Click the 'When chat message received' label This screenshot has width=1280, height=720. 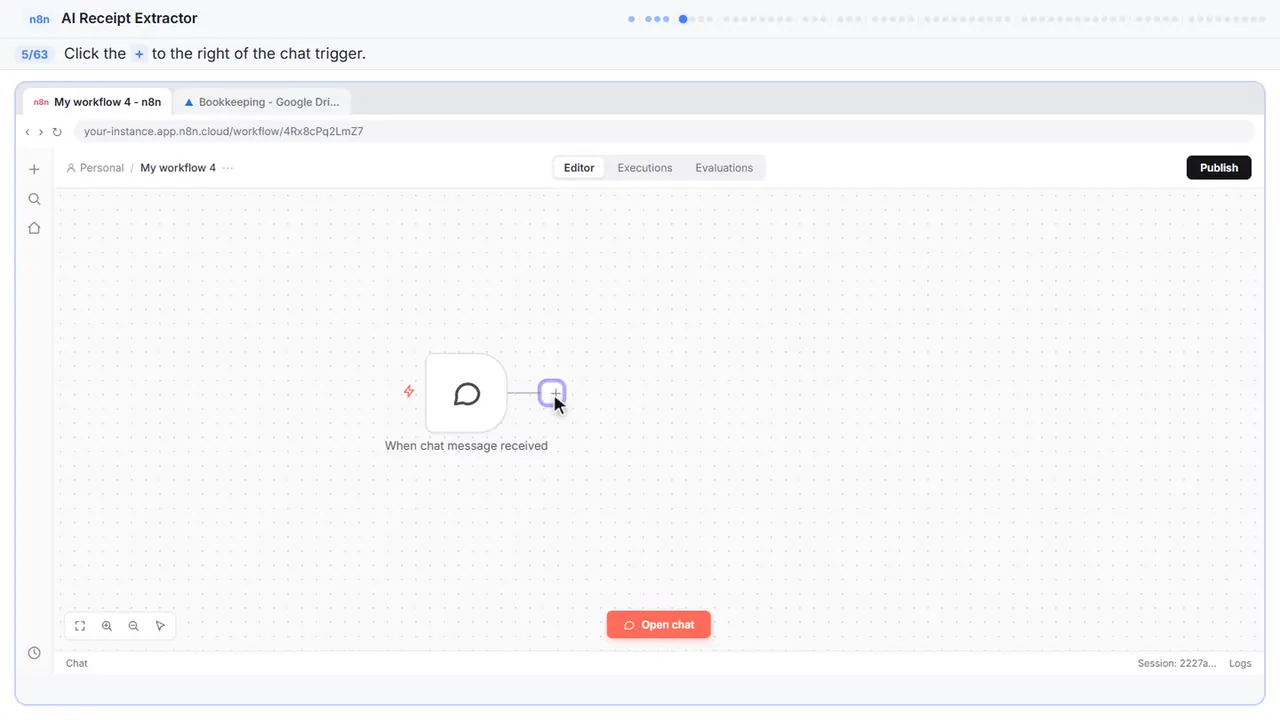click(466, 446)
